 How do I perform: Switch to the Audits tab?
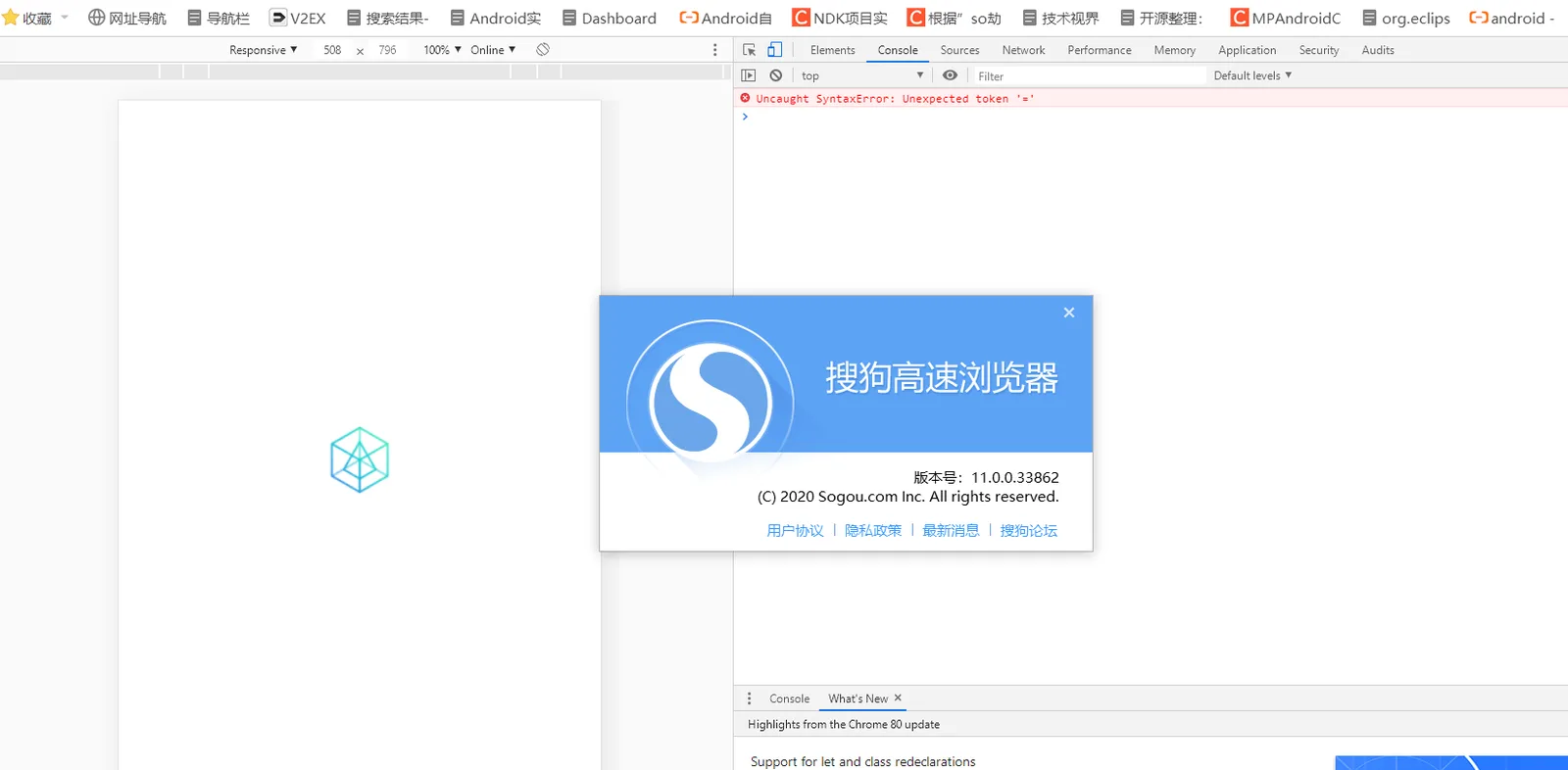tap(1378, 50)
